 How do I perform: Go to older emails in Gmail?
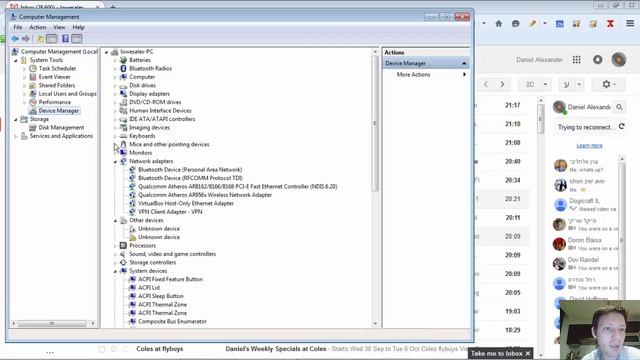(502, 84)
